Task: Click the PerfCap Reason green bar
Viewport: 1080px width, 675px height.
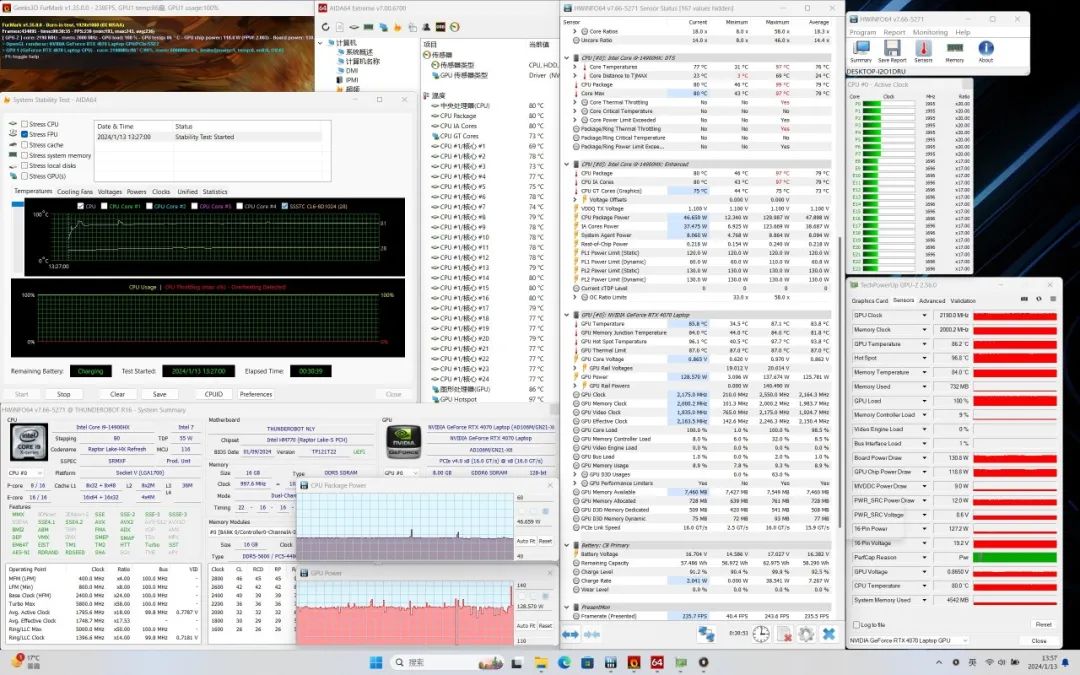Action: point(1015,557)
